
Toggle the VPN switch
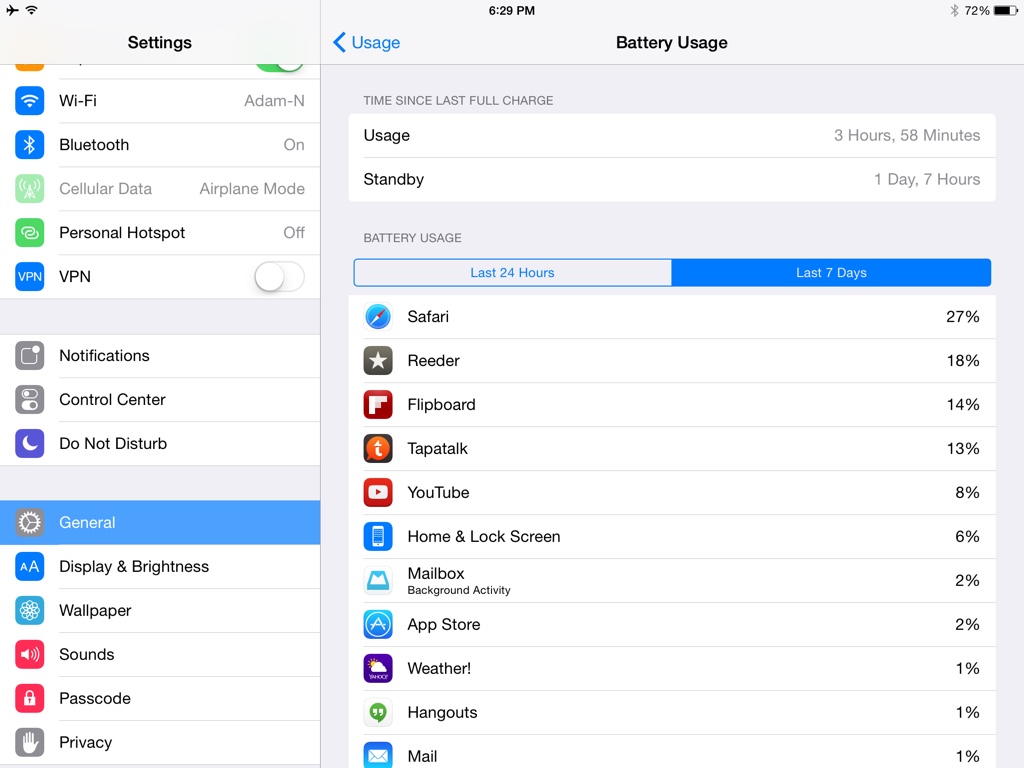[280, 277]
